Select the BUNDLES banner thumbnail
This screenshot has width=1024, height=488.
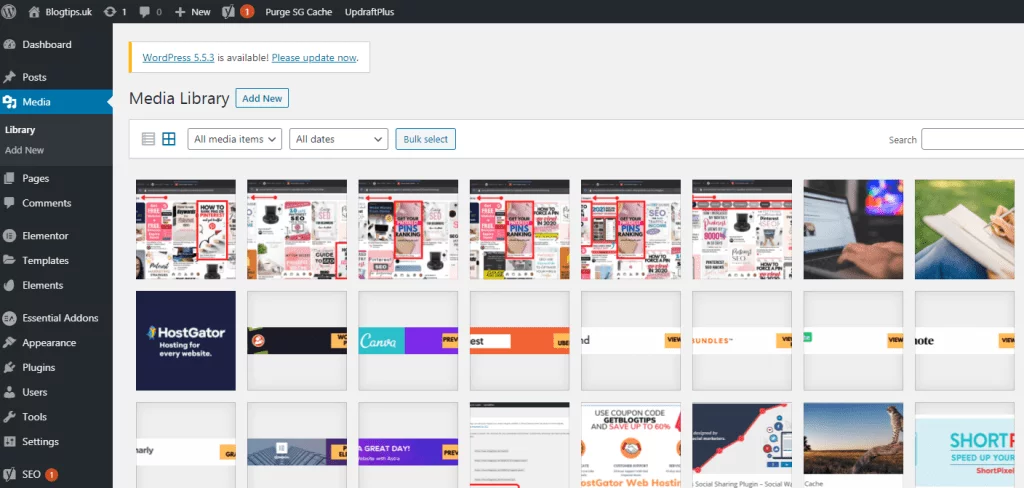742,341
